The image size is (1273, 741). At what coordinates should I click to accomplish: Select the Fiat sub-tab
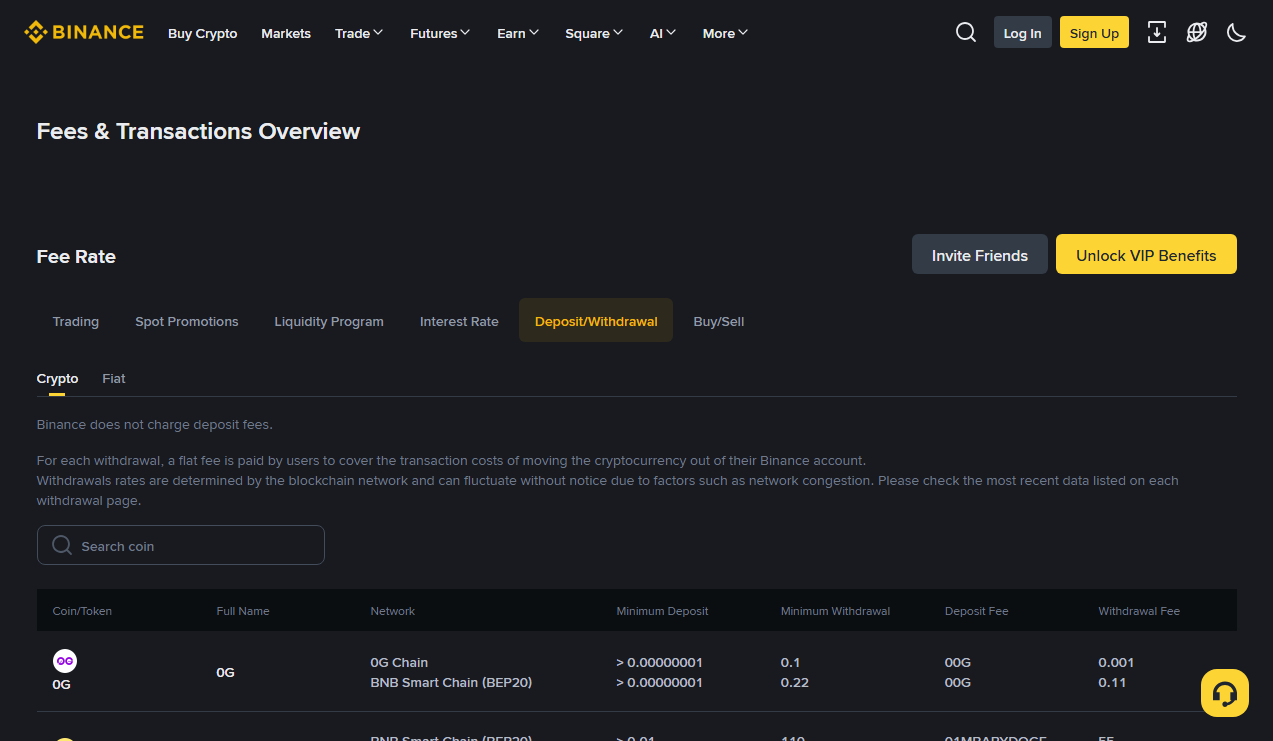click(x=114, y=379)
